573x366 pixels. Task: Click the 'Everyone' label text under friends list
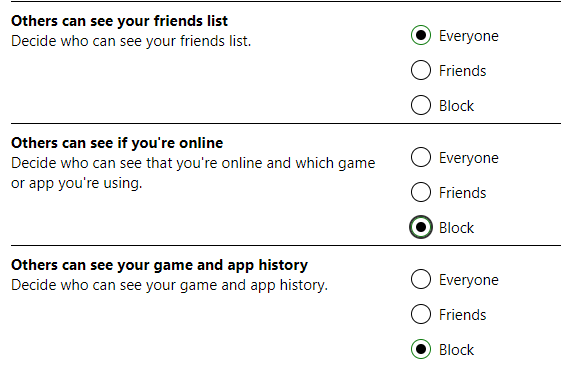pos(468,36)
